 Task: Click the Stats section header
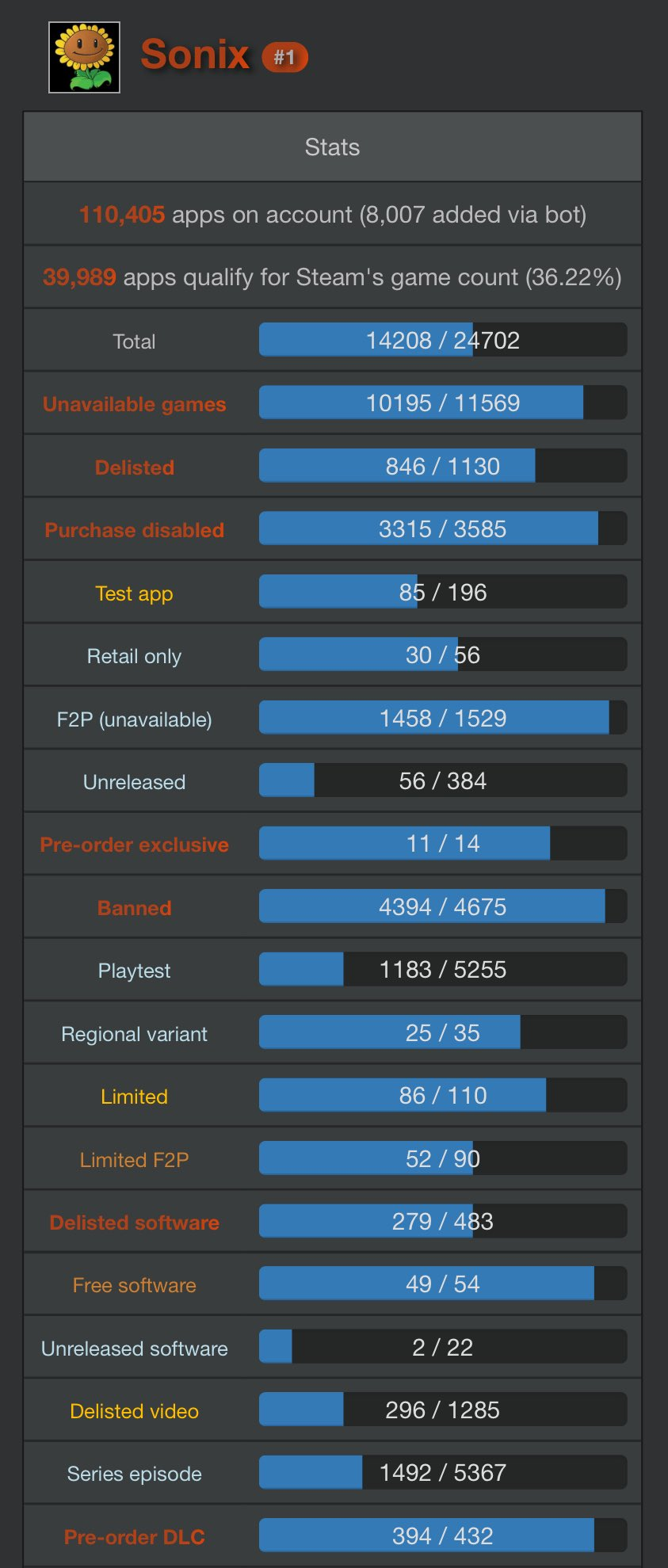tap(332, 147)
